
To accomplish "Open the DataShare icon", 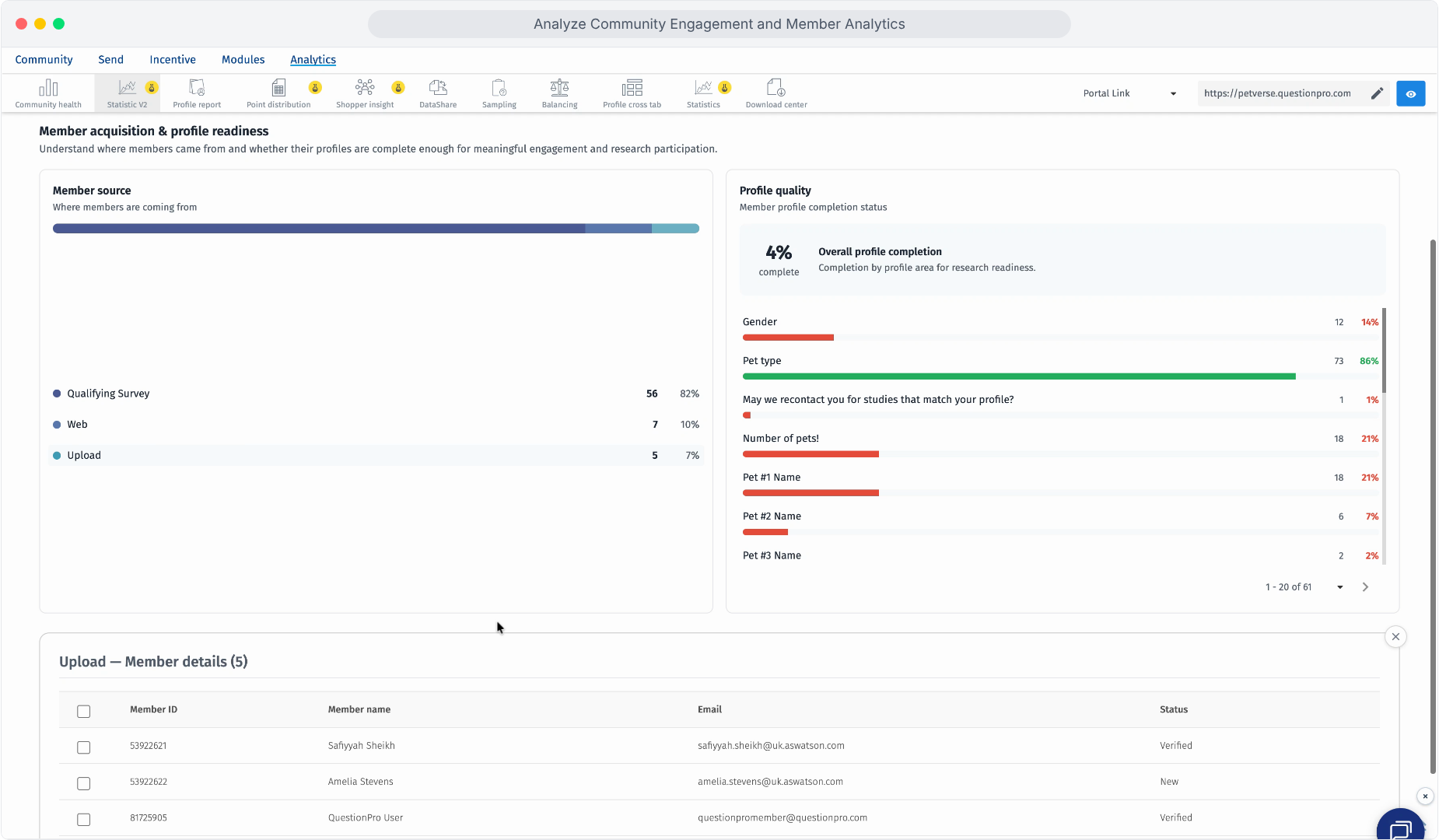I will [x=438, y=93].
